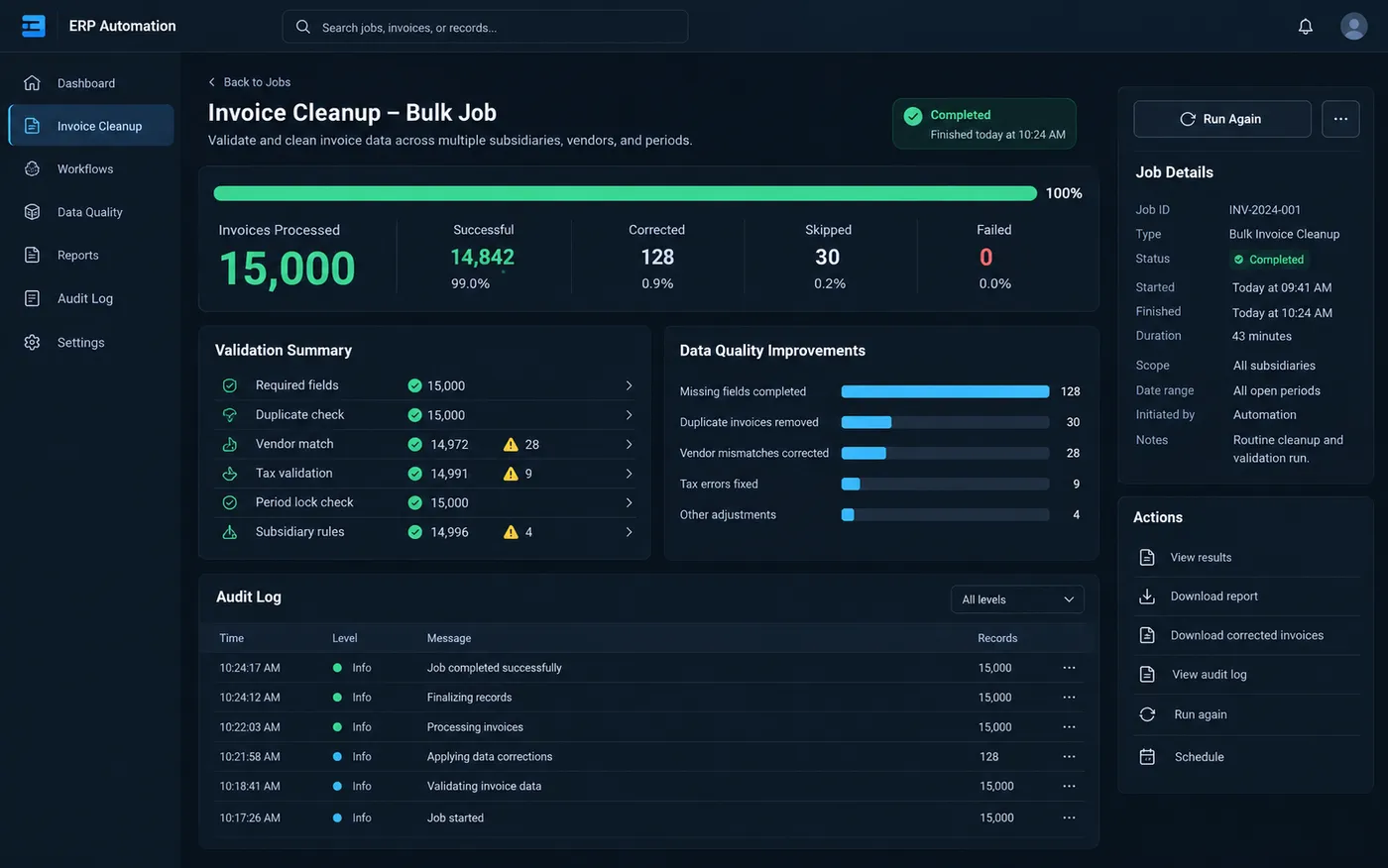Click Download corrected invoices action
The height and width of the screenshot is (868, 1388).
coord(1247,635)
